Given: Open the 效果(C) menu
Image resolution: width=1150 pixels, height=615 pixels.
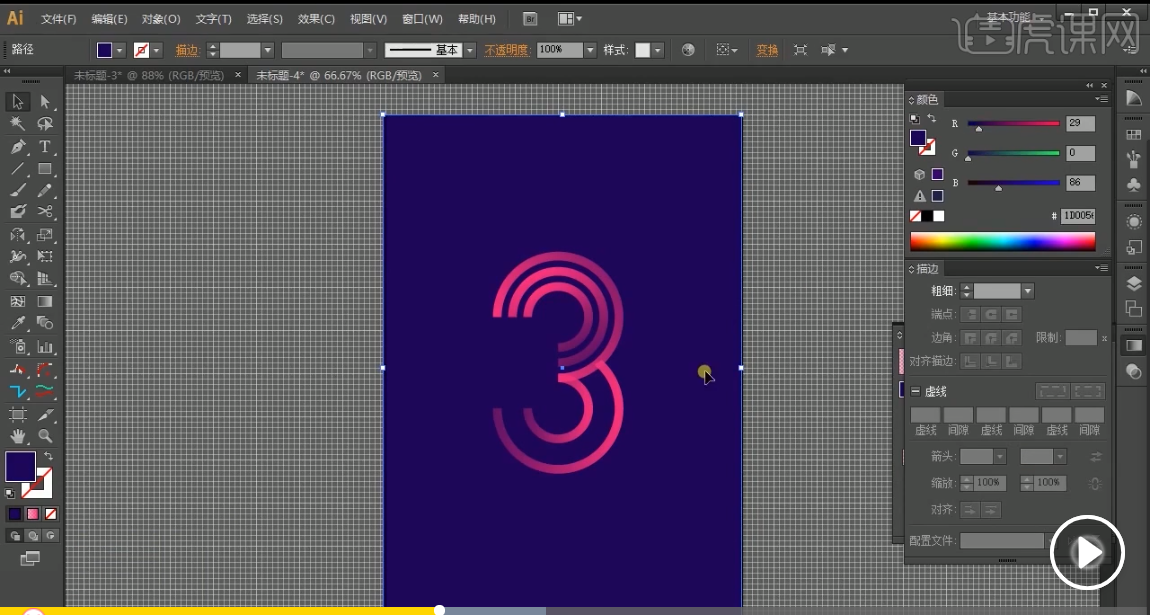Looking at the screenshot, I should [316, 19].
